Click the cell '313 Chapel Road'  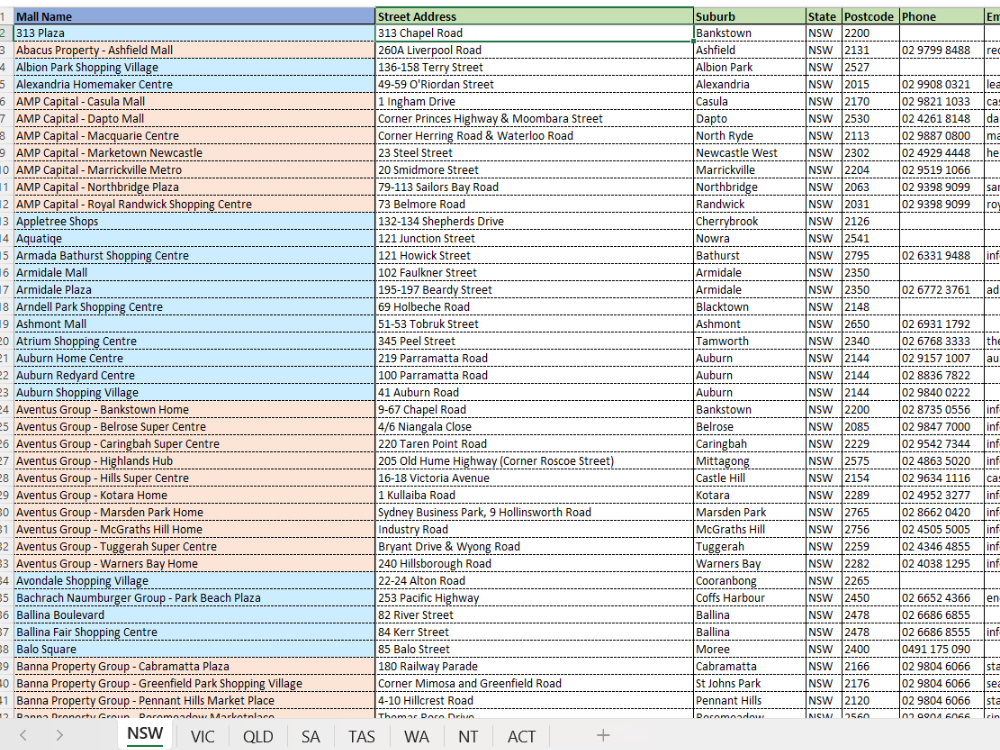point(534,33)
